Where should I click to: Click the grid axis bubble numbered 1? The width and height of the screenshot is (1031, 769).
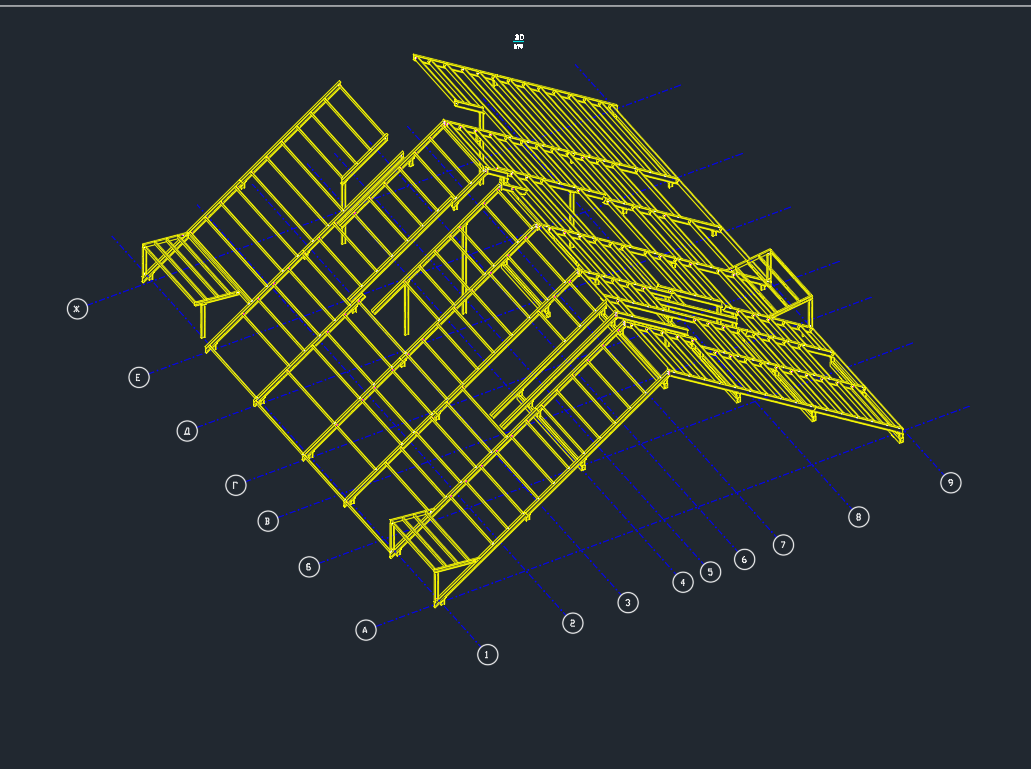point(487,655)
